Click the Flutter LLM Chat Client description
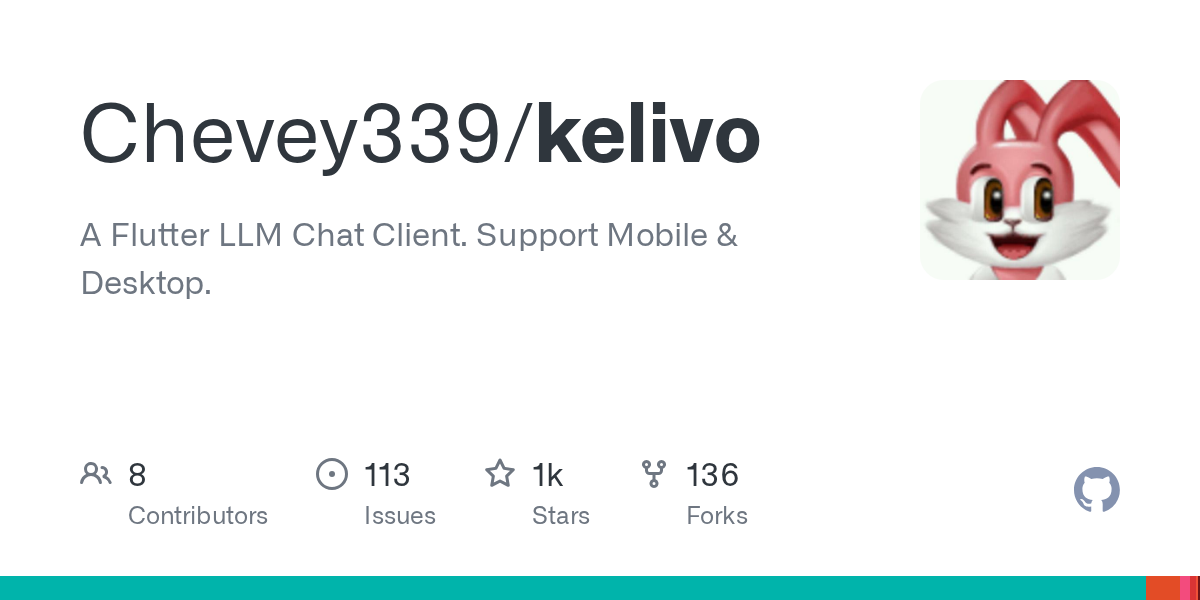The image size is (1200, 600). (x=409, y=259)
